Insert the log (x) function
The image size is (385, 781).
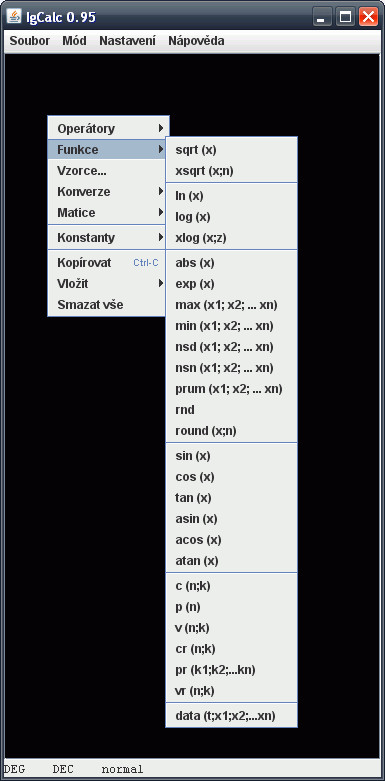point(232,217)
